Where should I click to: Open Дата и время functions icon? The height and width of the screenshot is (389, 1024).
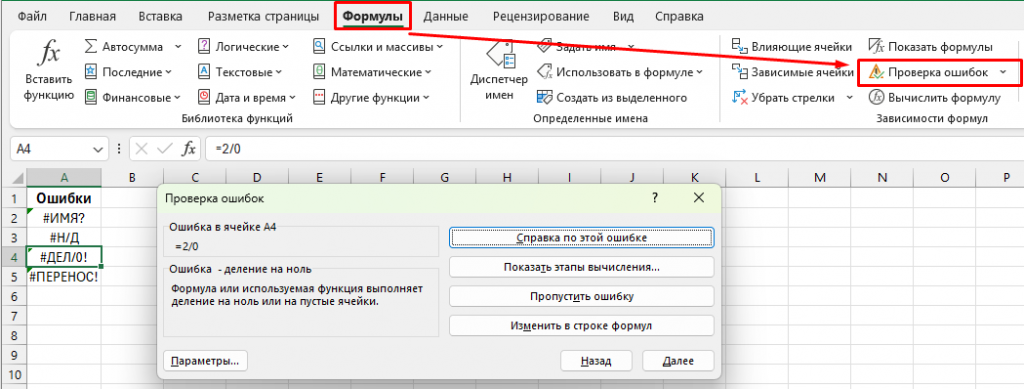204,97
